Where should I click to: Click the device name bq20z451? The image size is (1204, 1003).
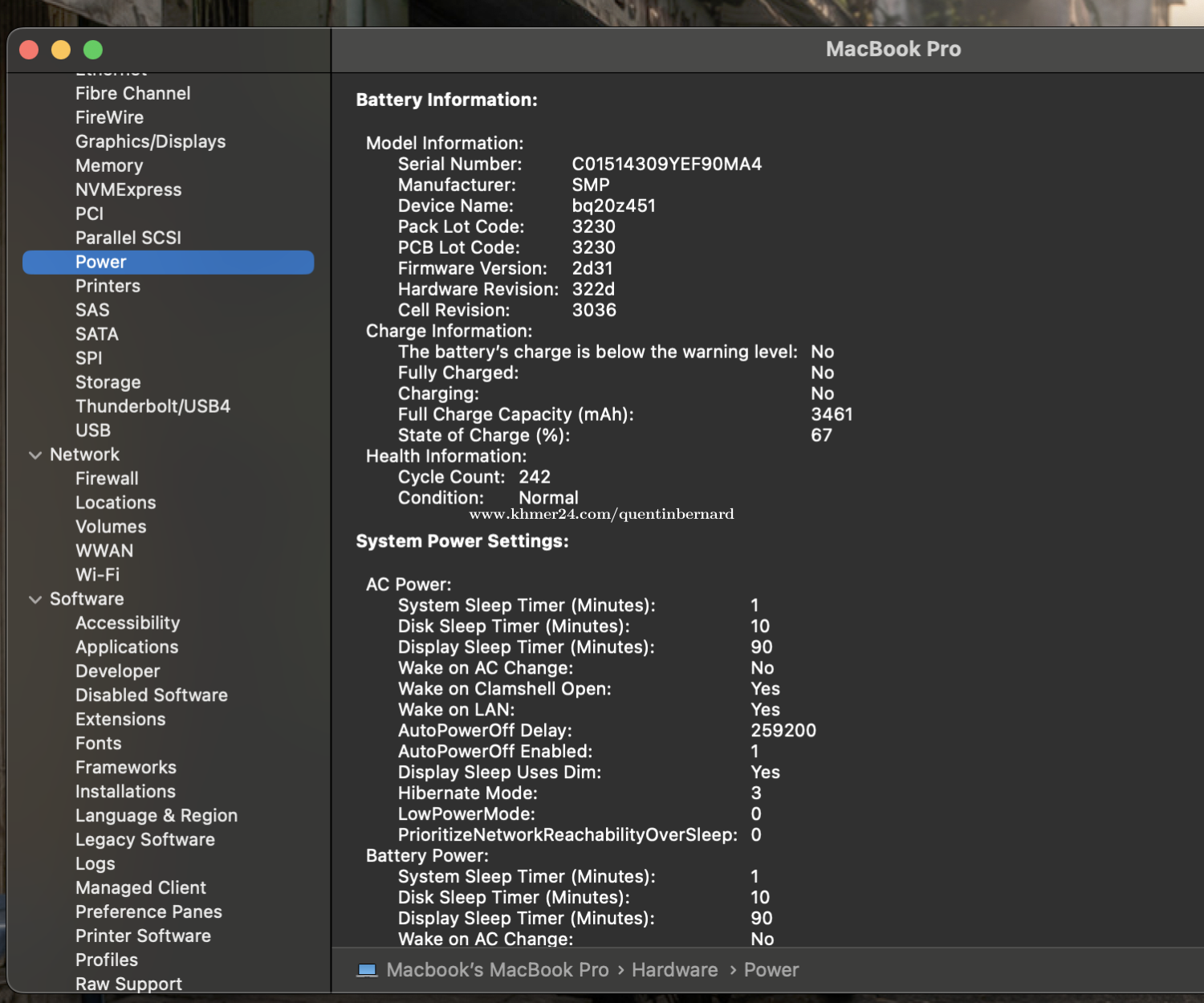click(614, 206)
